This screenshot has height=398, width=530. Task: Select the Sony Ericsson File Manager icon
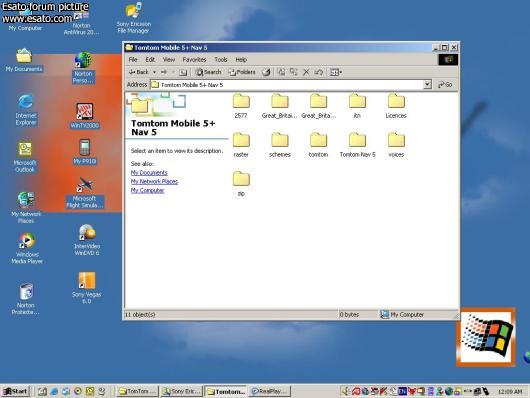pos(134,18)
